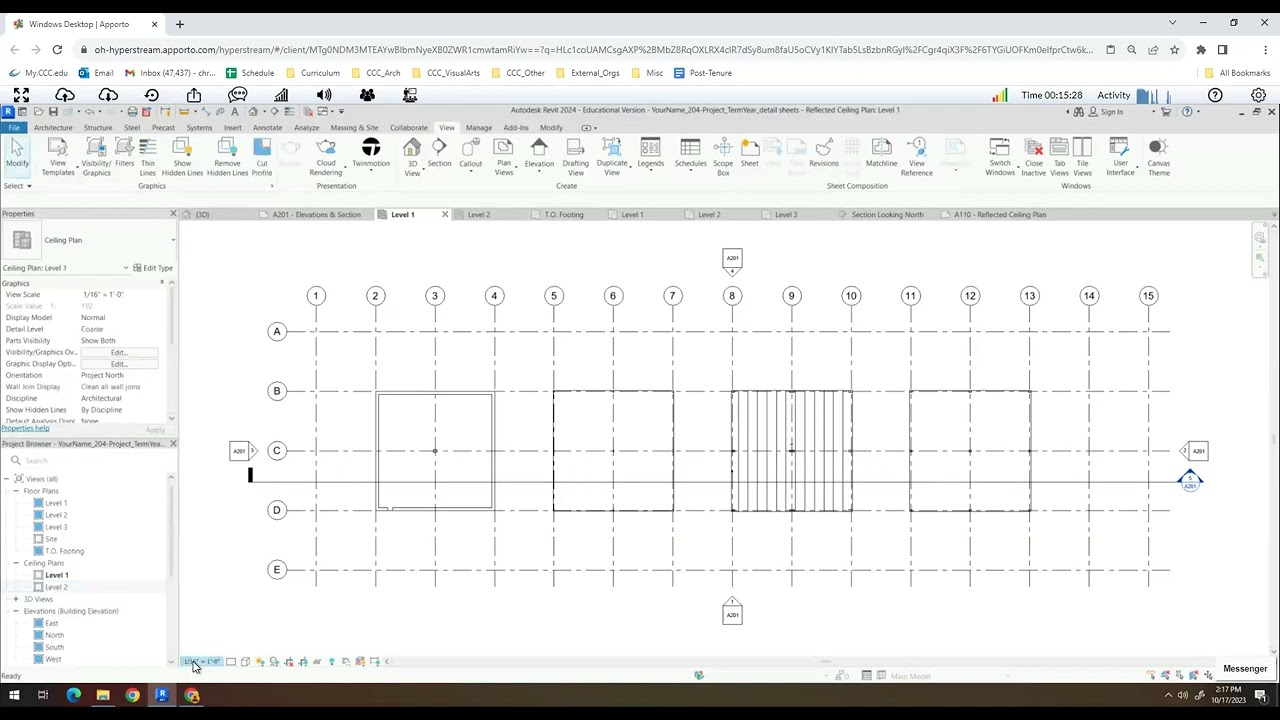Click the Switch Windows tool
This screenshot has height=720, width=1280.
coord(1000,156)
